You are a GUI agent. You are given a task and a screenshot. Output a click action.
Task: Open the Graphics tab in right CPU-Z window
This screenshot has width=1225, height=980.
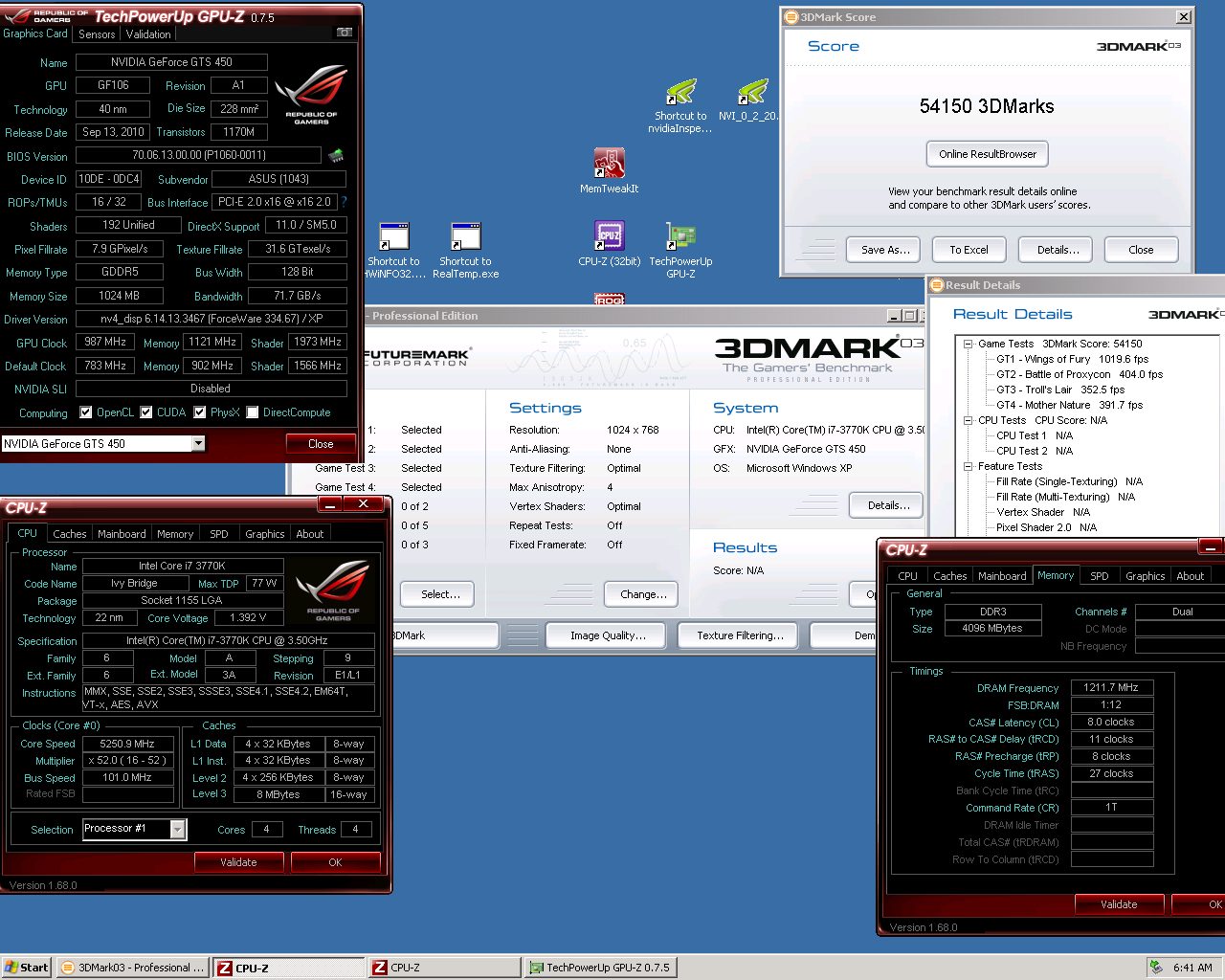1146,576
